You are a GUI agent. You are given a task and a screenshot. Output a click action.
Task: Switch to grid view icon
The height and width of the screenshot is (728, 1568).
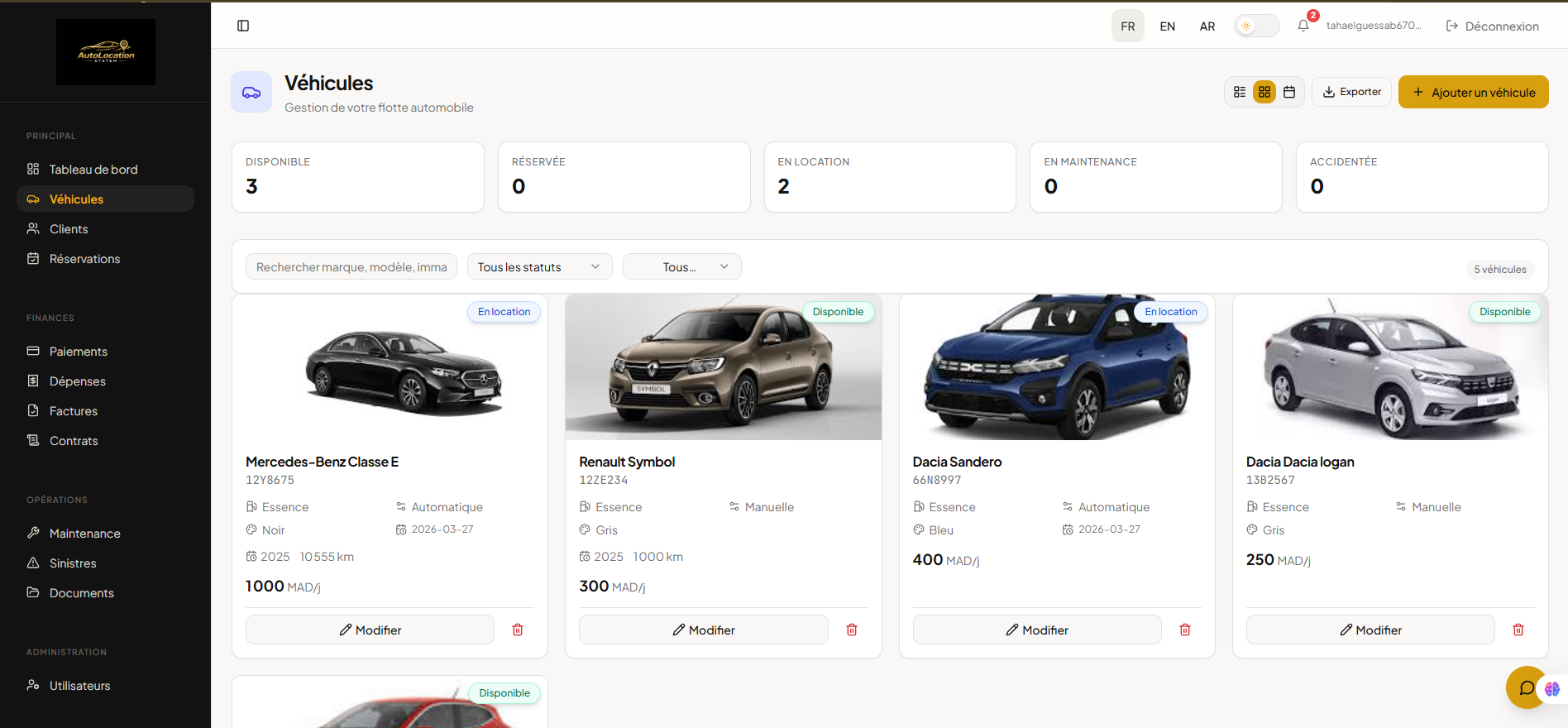coord(1264,92)
